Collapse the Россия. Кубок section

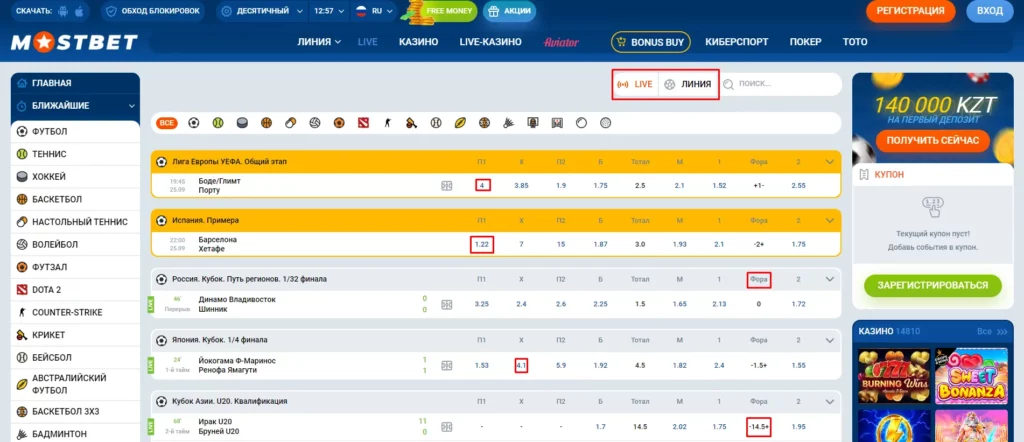pyautogui.click(x=830, y=279)
